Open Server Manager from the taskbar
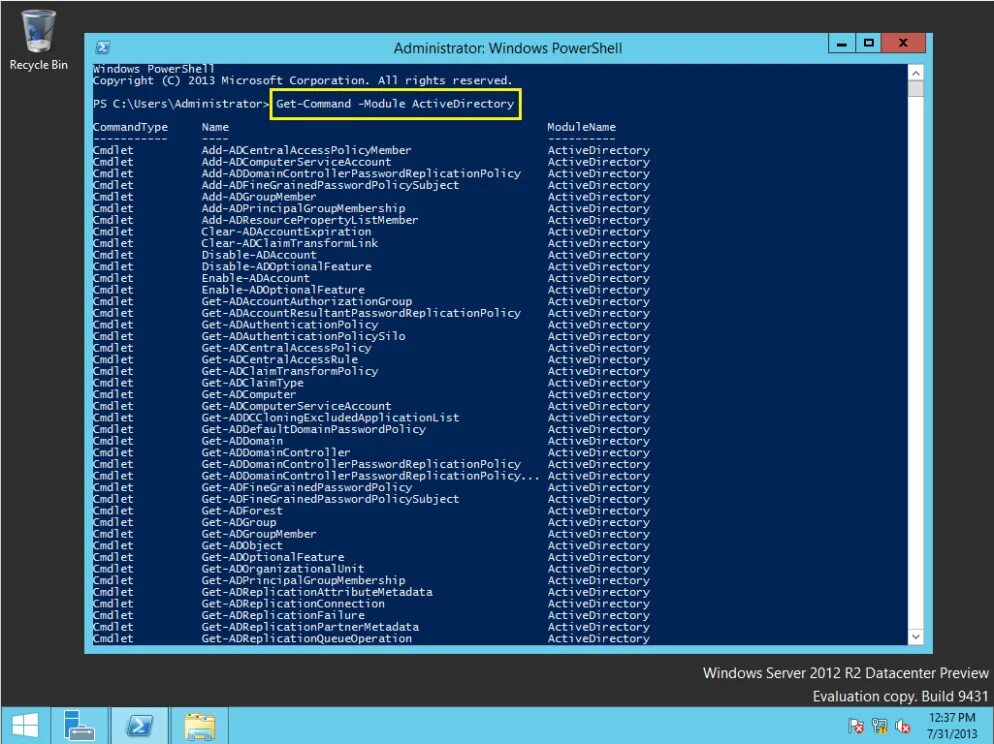 tap(79, 726)
